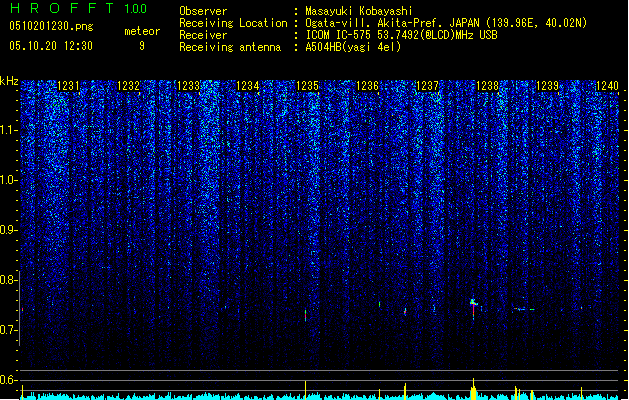Image resolution: width=629 pixels, height=400 pixels.
Task: Click the 0.7 frequency axis label
Action: (x=8, y=330)
